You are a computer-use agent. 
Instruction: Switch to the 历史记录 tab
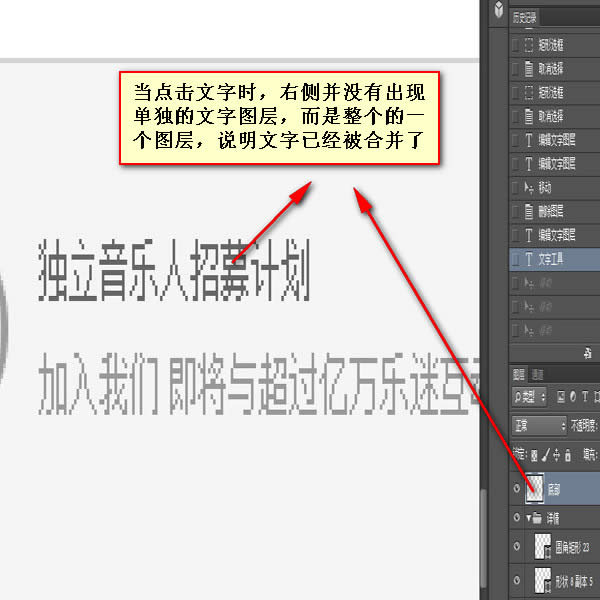pos(525,18)
